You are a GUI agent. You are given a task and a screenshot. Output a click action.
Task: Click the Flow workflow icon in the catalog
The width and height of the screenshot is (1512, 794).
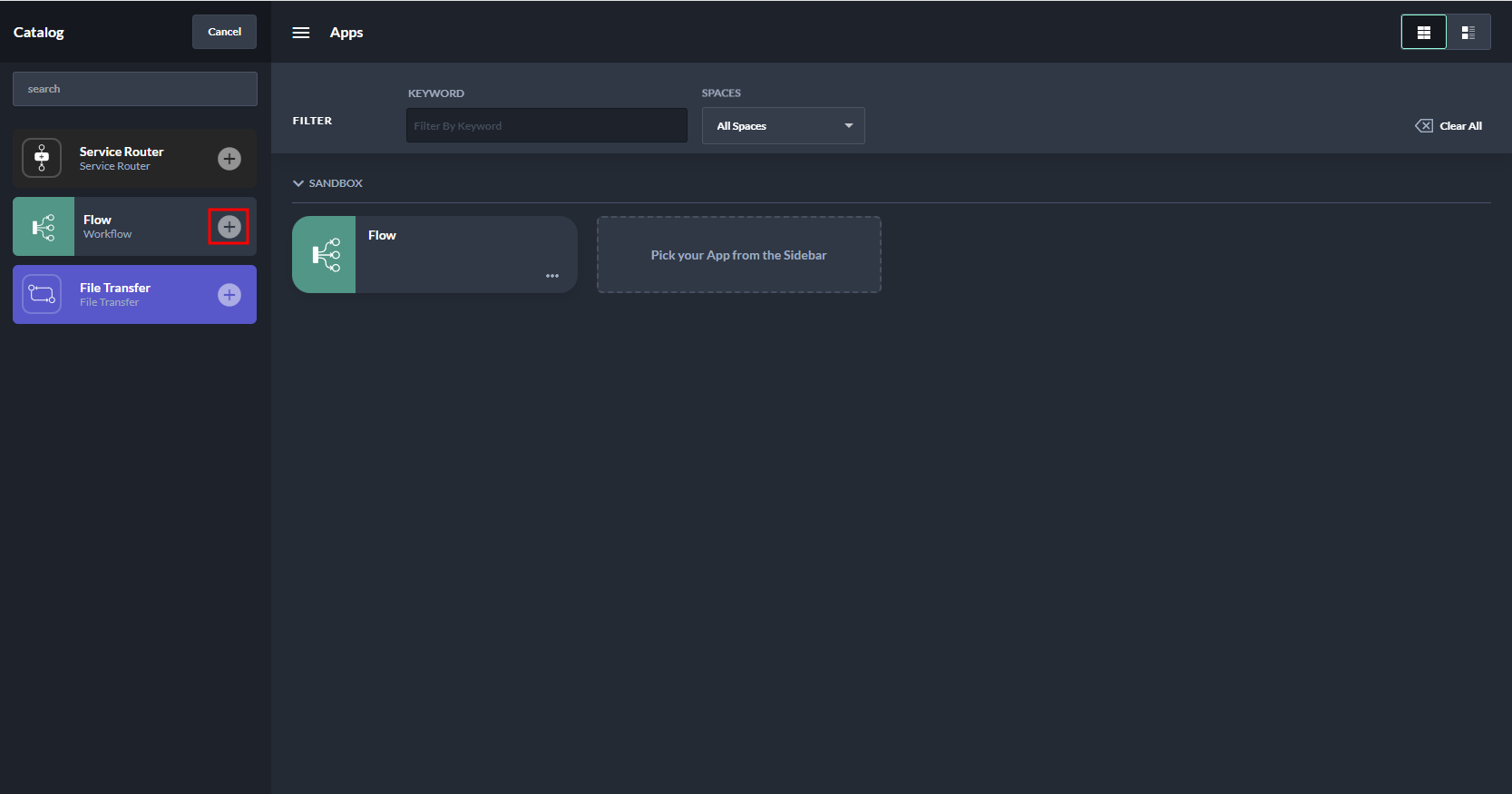[44, 227]
